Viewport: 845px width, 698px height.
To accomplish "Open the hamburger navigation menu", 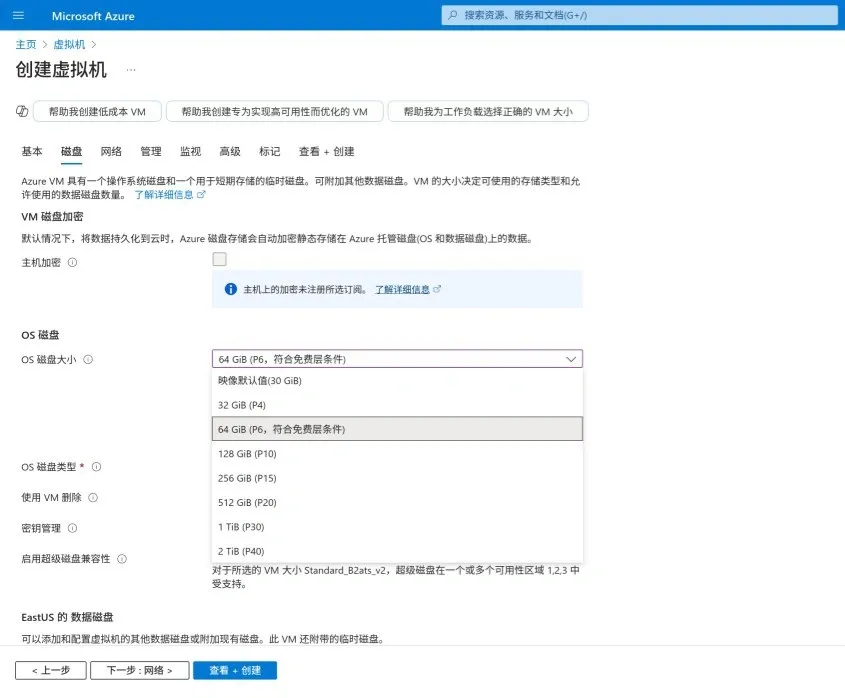I will (x=18, y=15).
